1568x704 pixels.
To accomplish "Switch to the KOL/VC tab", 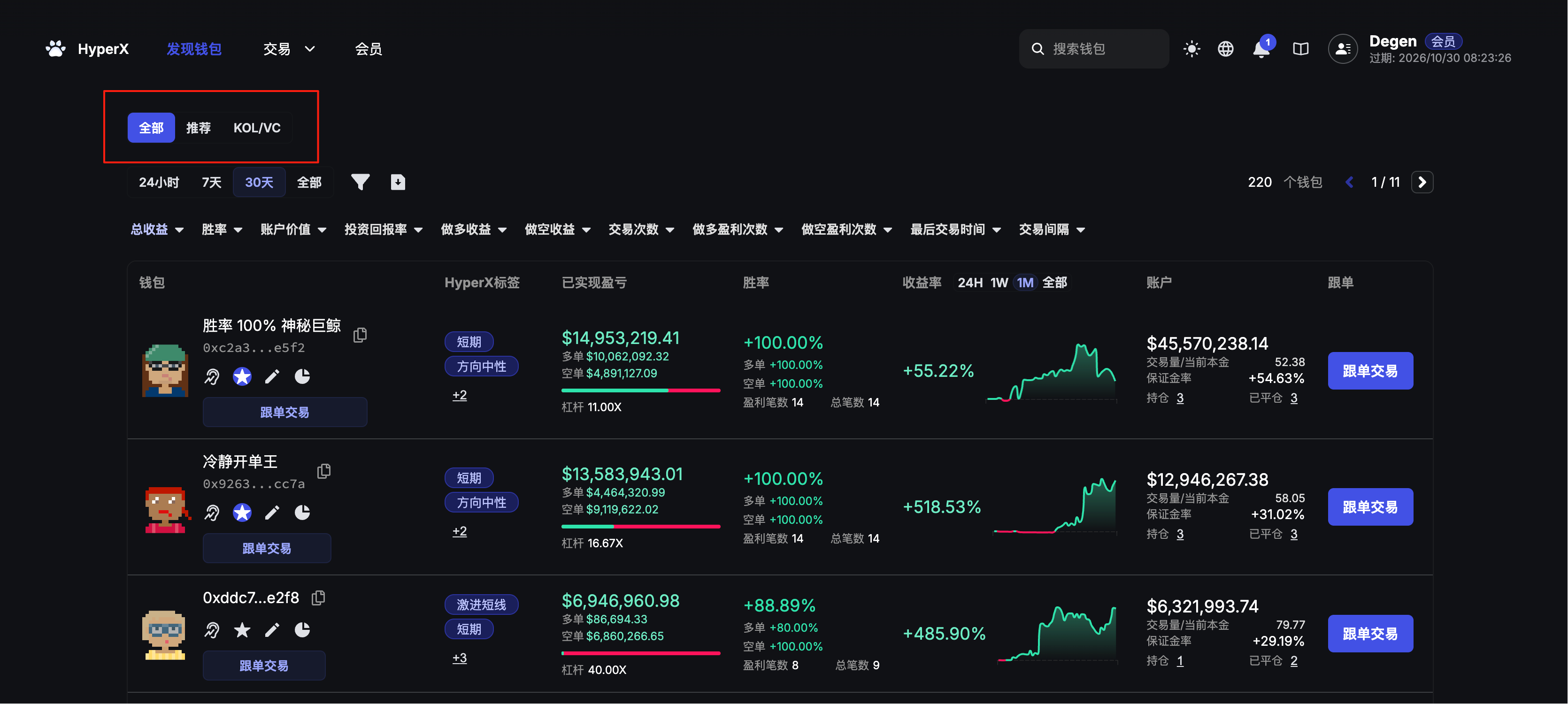I will (x=256, y=128).
